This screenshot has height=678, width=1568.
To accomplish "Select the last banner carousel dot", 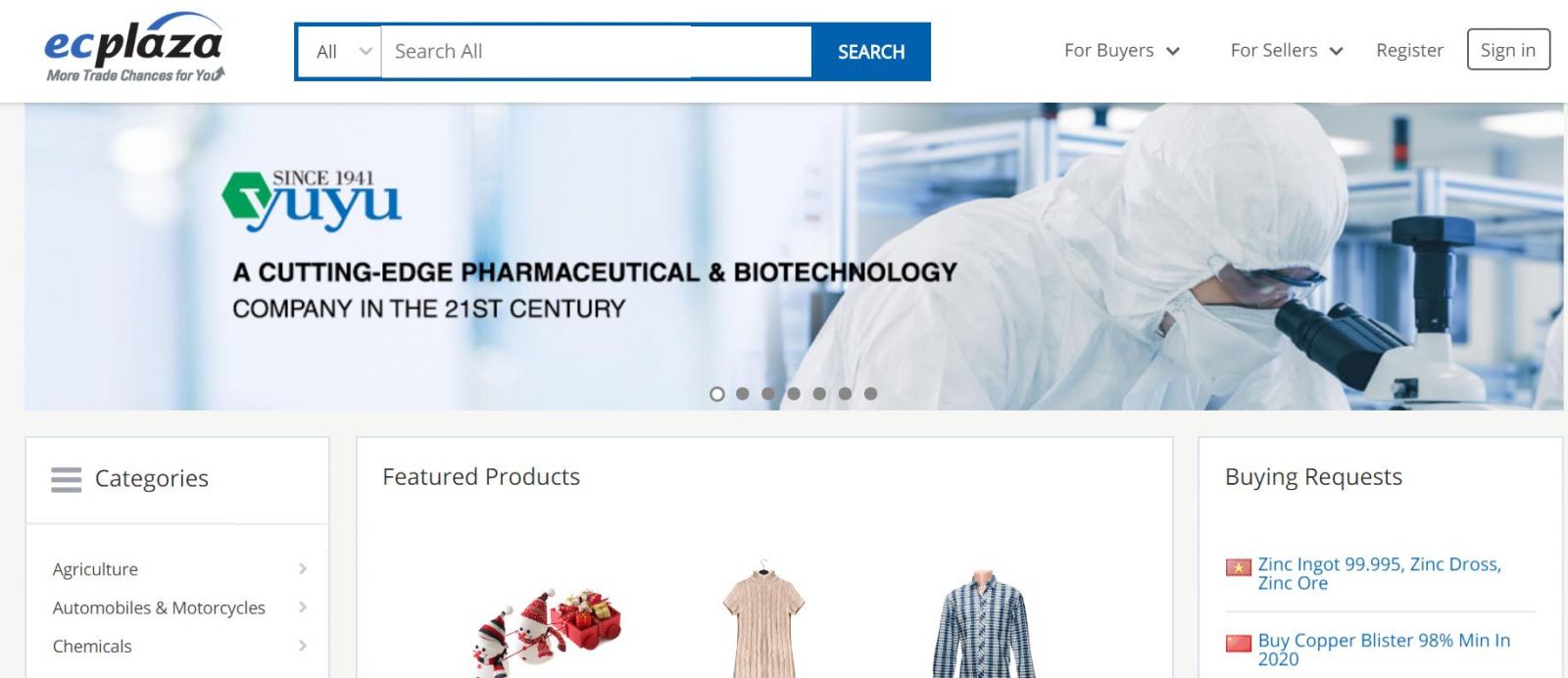I will pyautogui.click(x=870, y=394).
